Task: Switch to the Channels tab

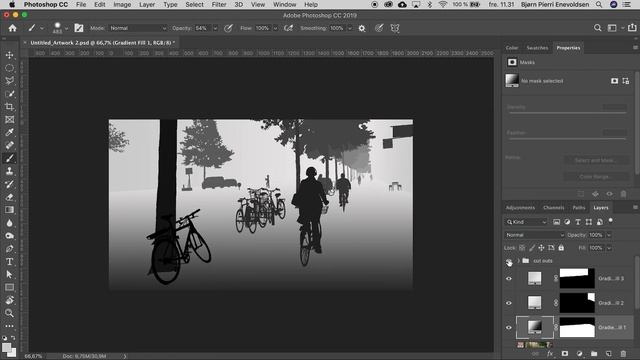Action: (553, 208)
